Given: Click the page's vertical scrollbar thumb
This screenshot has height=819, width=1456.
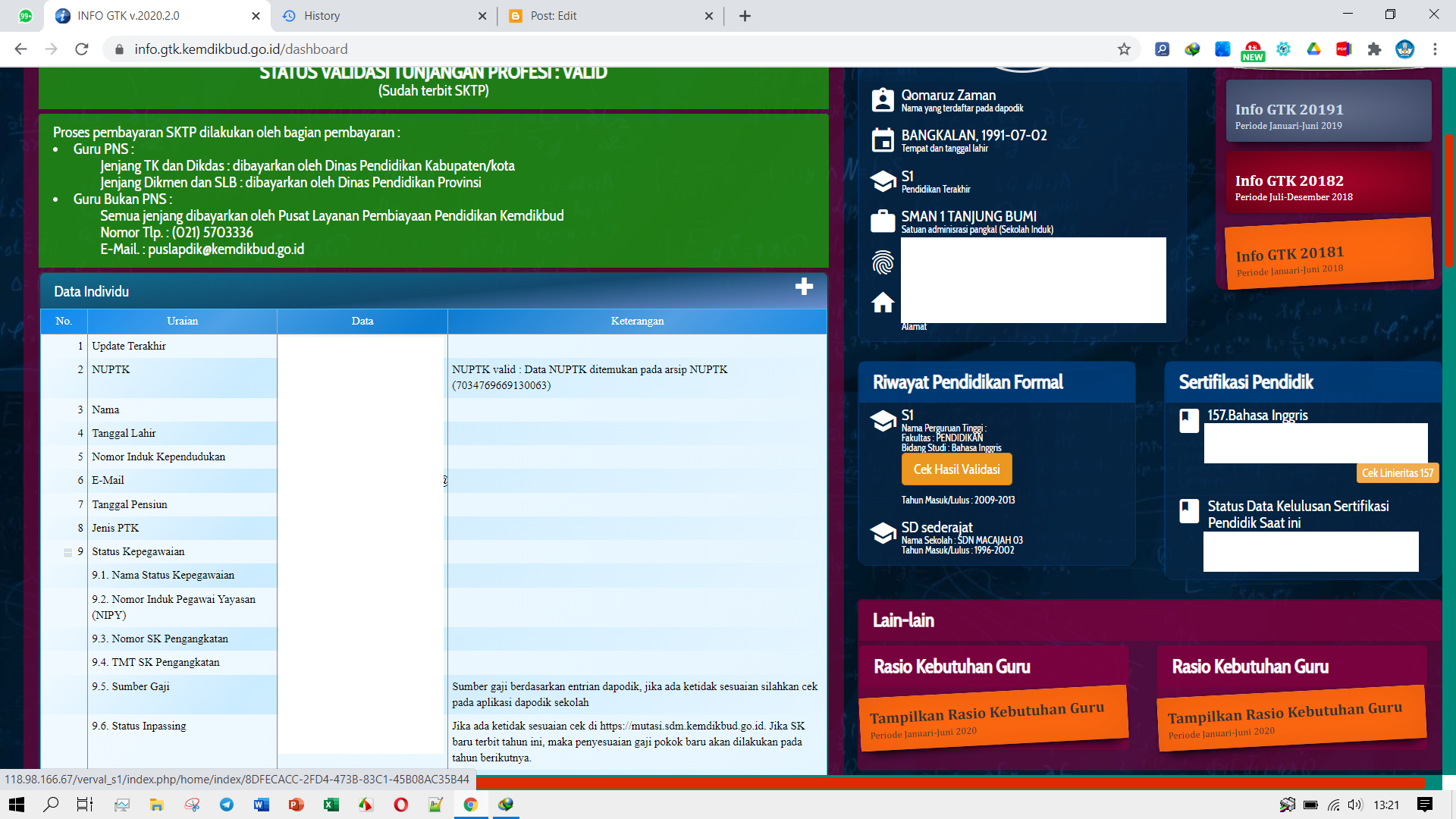Looking at the screenshot, I should (1448, 201).
